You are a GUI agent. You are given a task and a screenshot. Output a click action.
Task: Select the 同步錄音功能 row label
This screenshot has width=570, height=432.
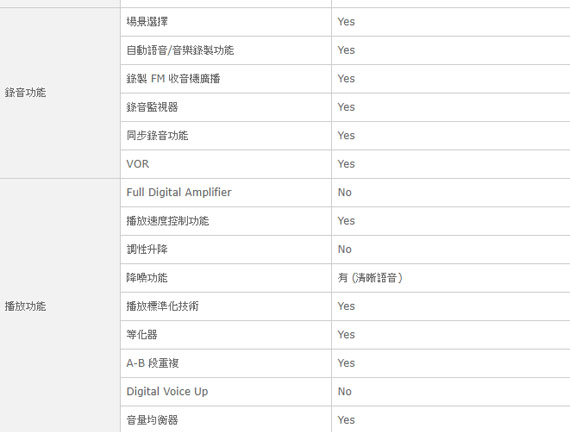[157, 135]
